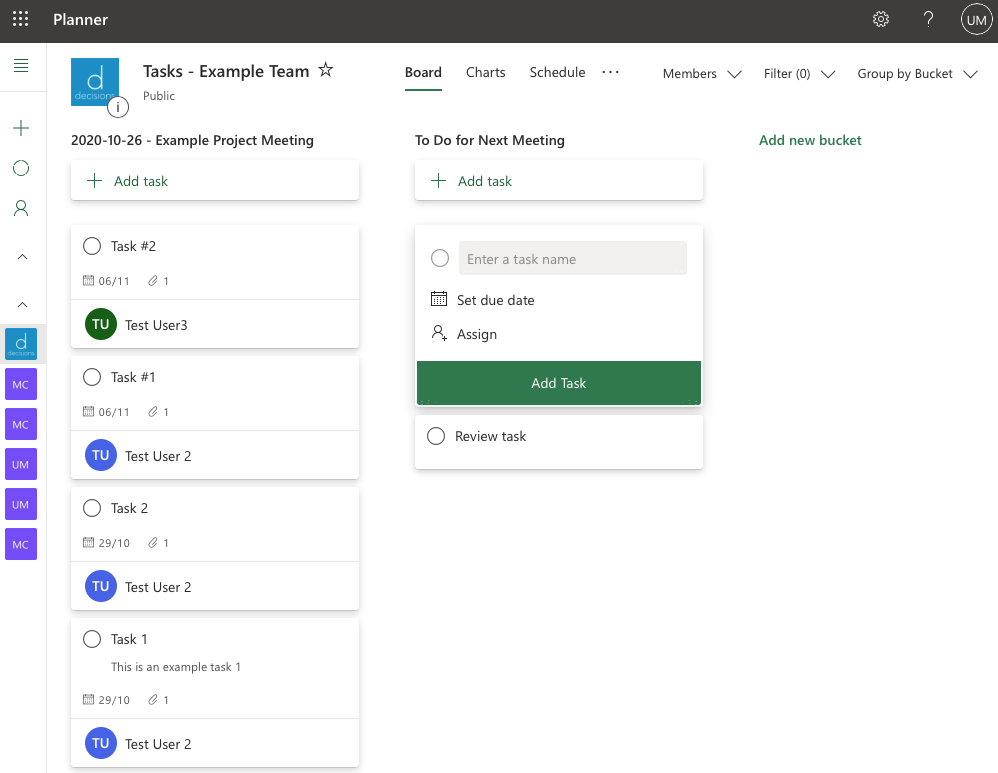The height and width of the screenshot is (773, 998).
Task: Toggle the hamburger navigation menu
Action: point(21,66)
